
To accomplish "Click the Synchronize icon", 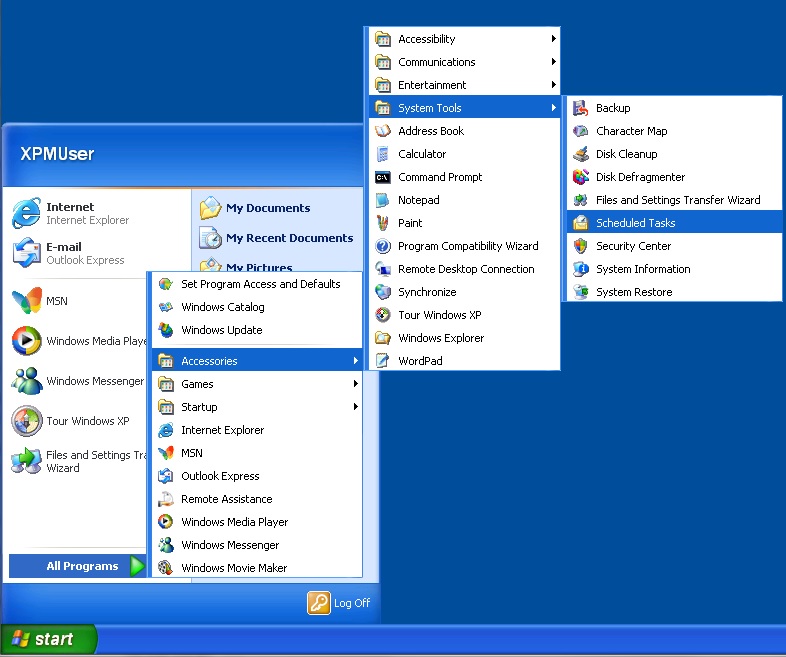I will (383, 292).
